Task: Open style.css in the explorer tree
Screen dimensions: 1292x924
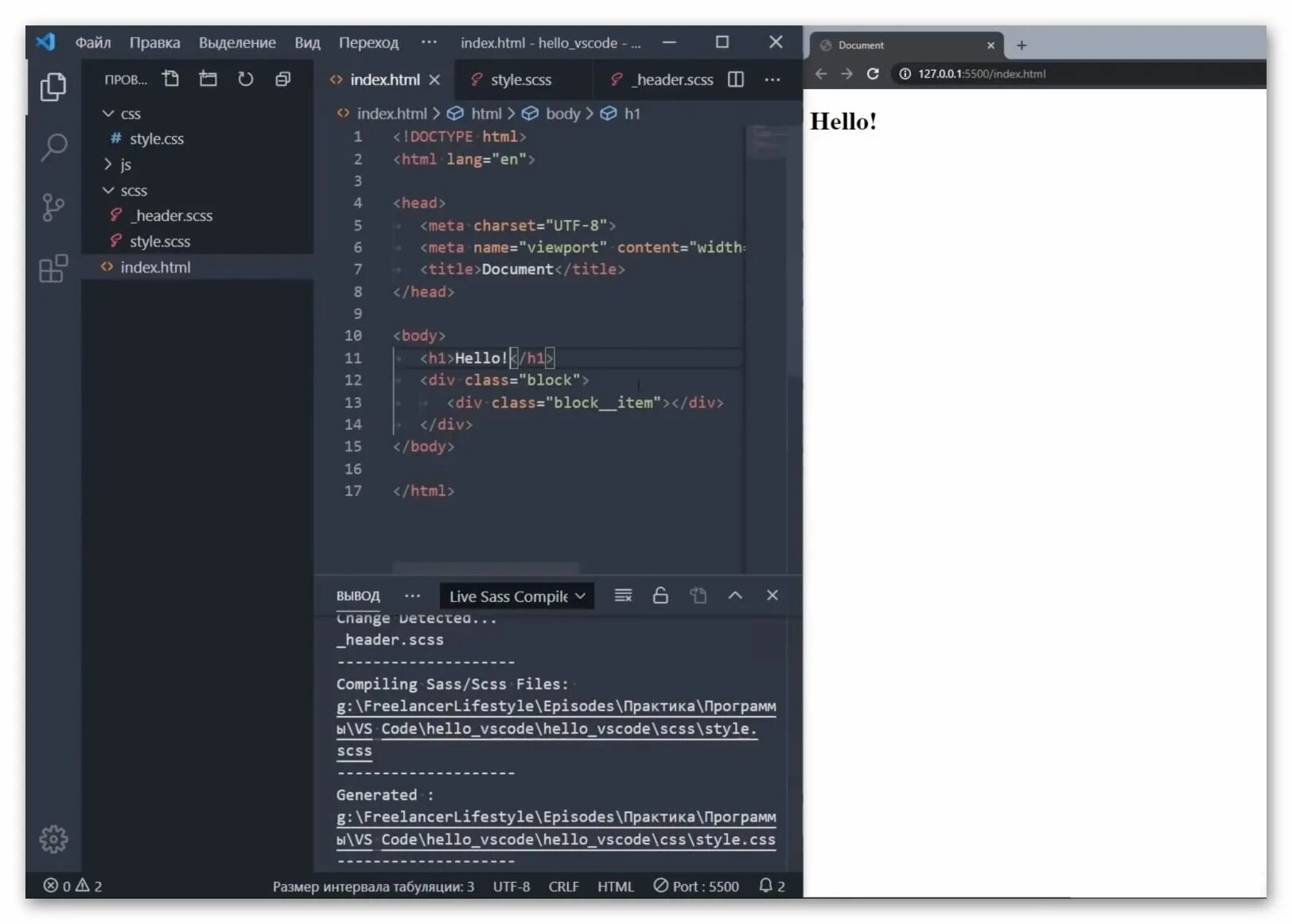Action: (x=157, y=139)
